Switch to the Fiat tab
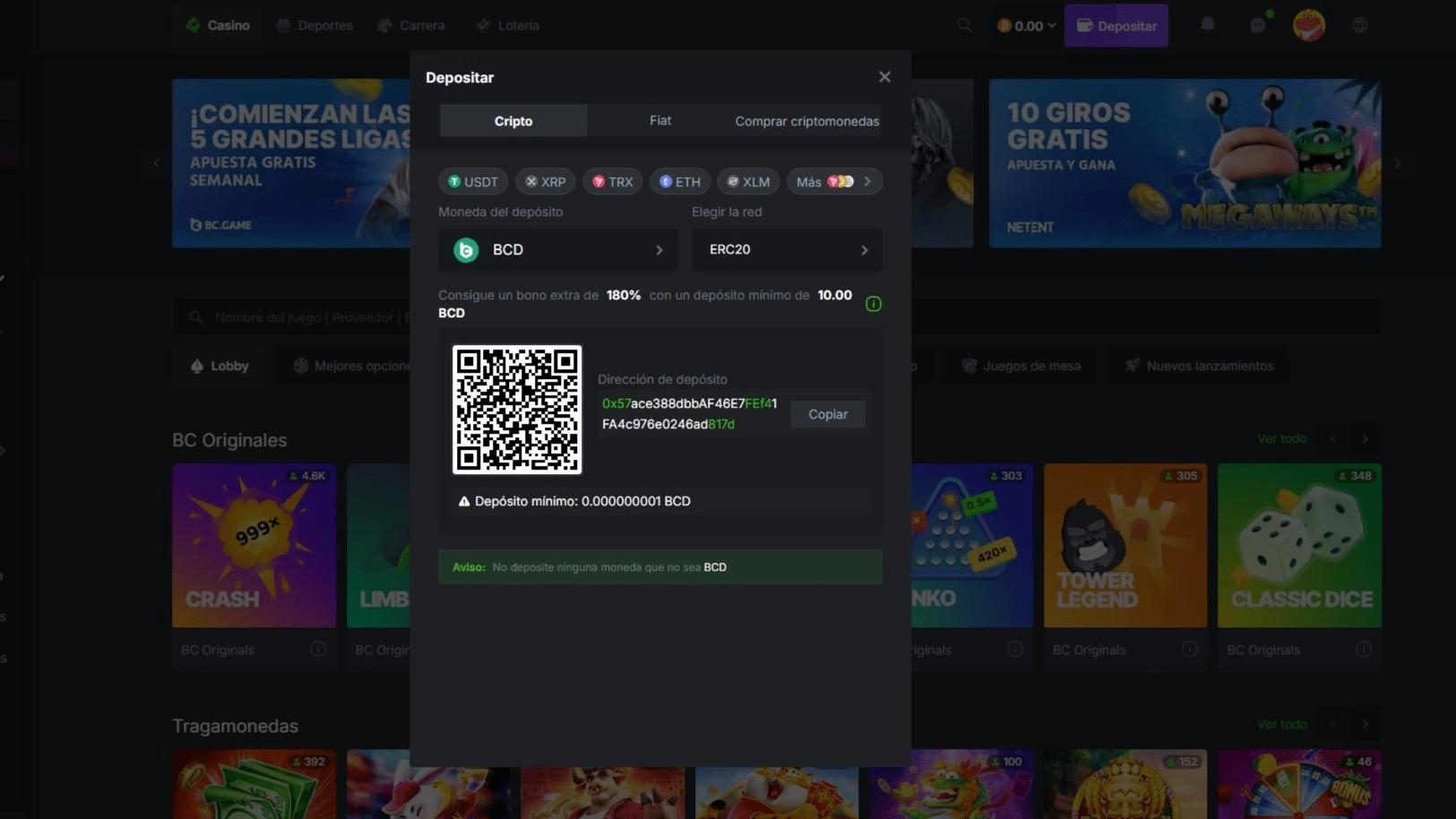 [660, 120]
